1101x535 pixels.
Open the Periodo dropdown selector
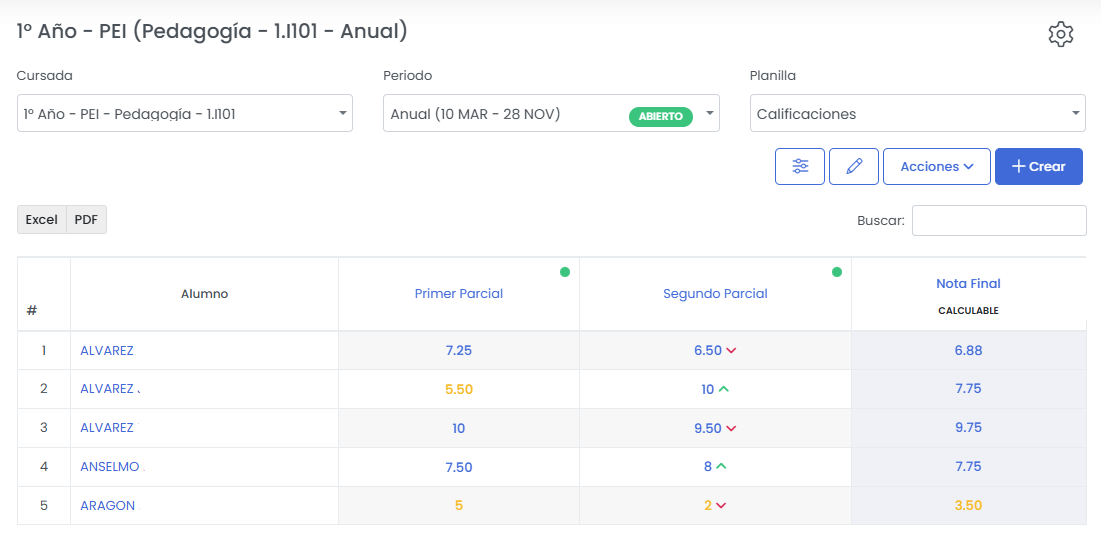[551, 114]
